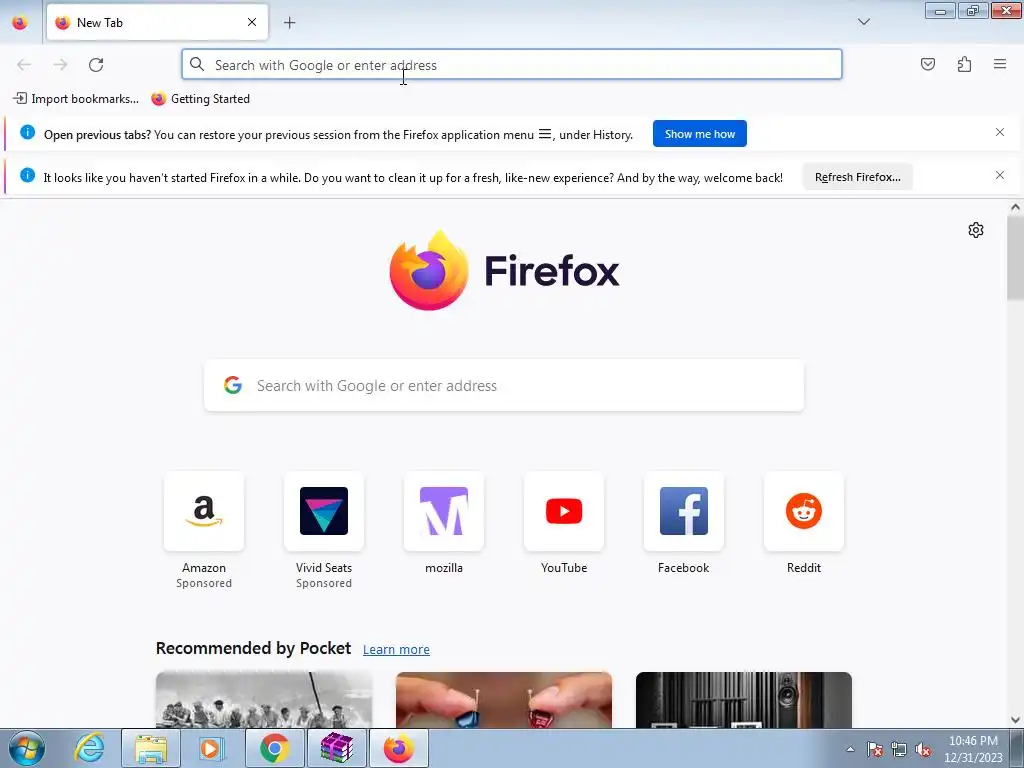Click the Firefox logo on page
The height and width of the screenshot is (768, 1024).
504,270
